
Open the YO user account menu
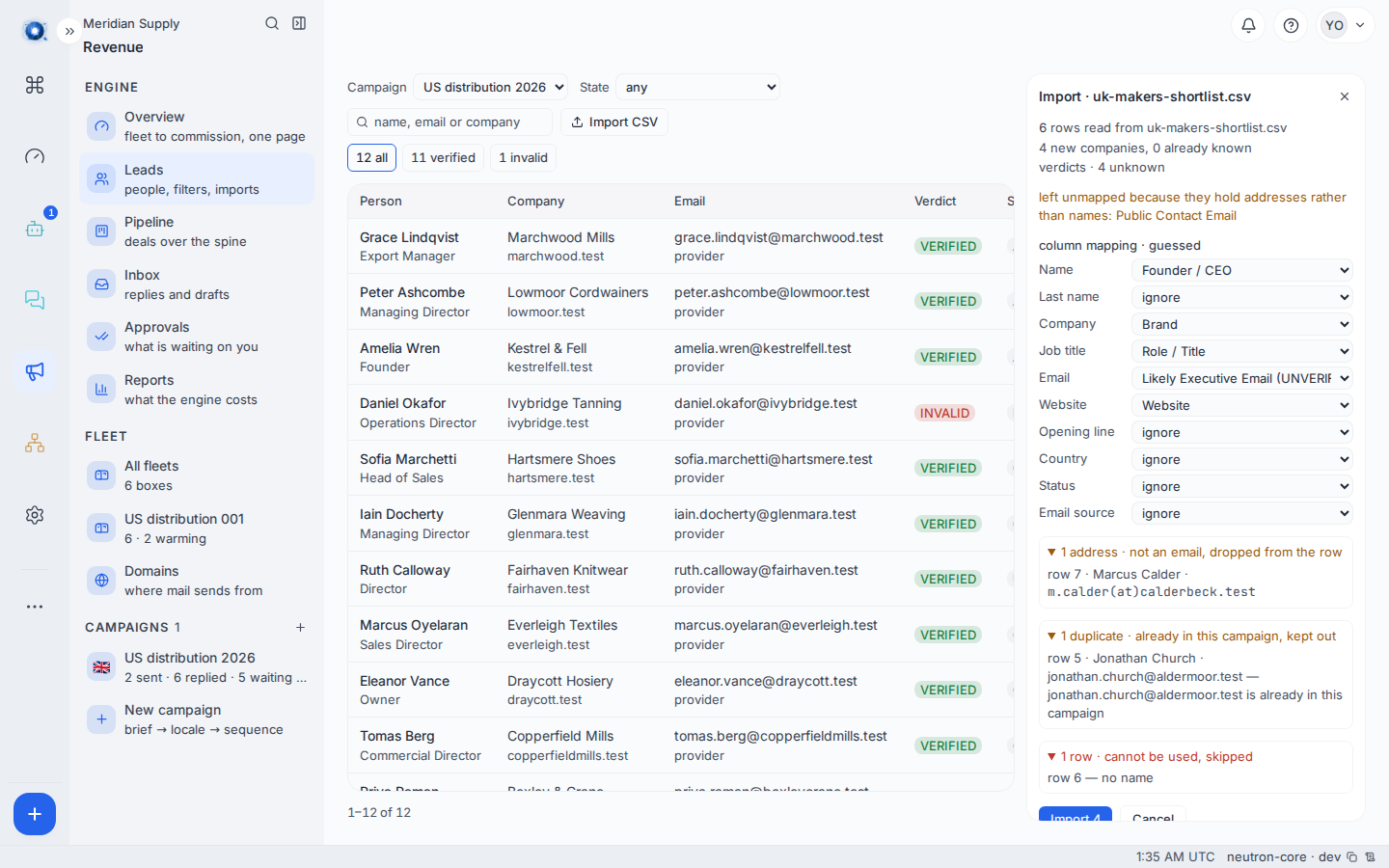[x=1346, y=25]
